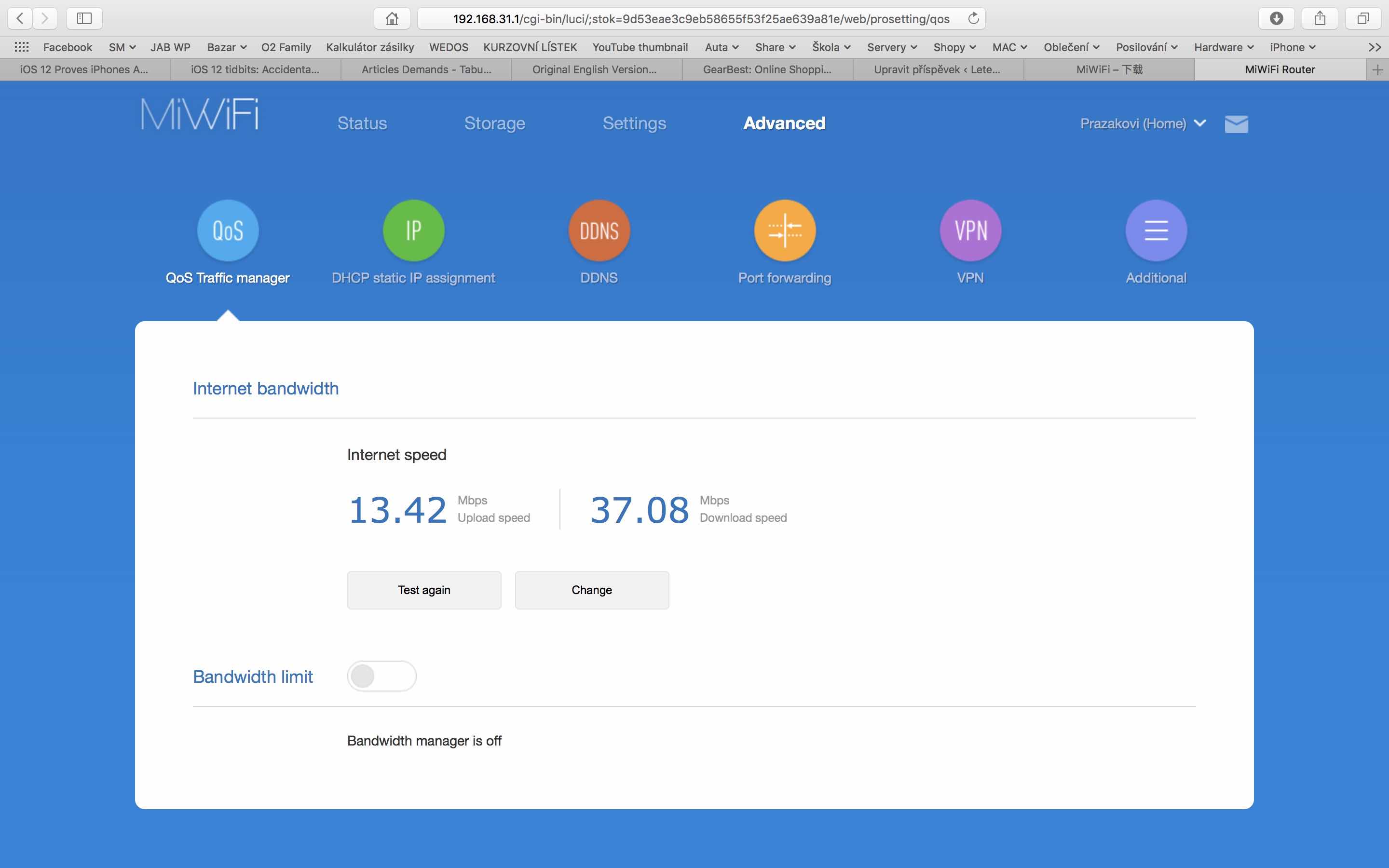
Task: Click the orange DDNS circle icon
Action: click(599, 231)
